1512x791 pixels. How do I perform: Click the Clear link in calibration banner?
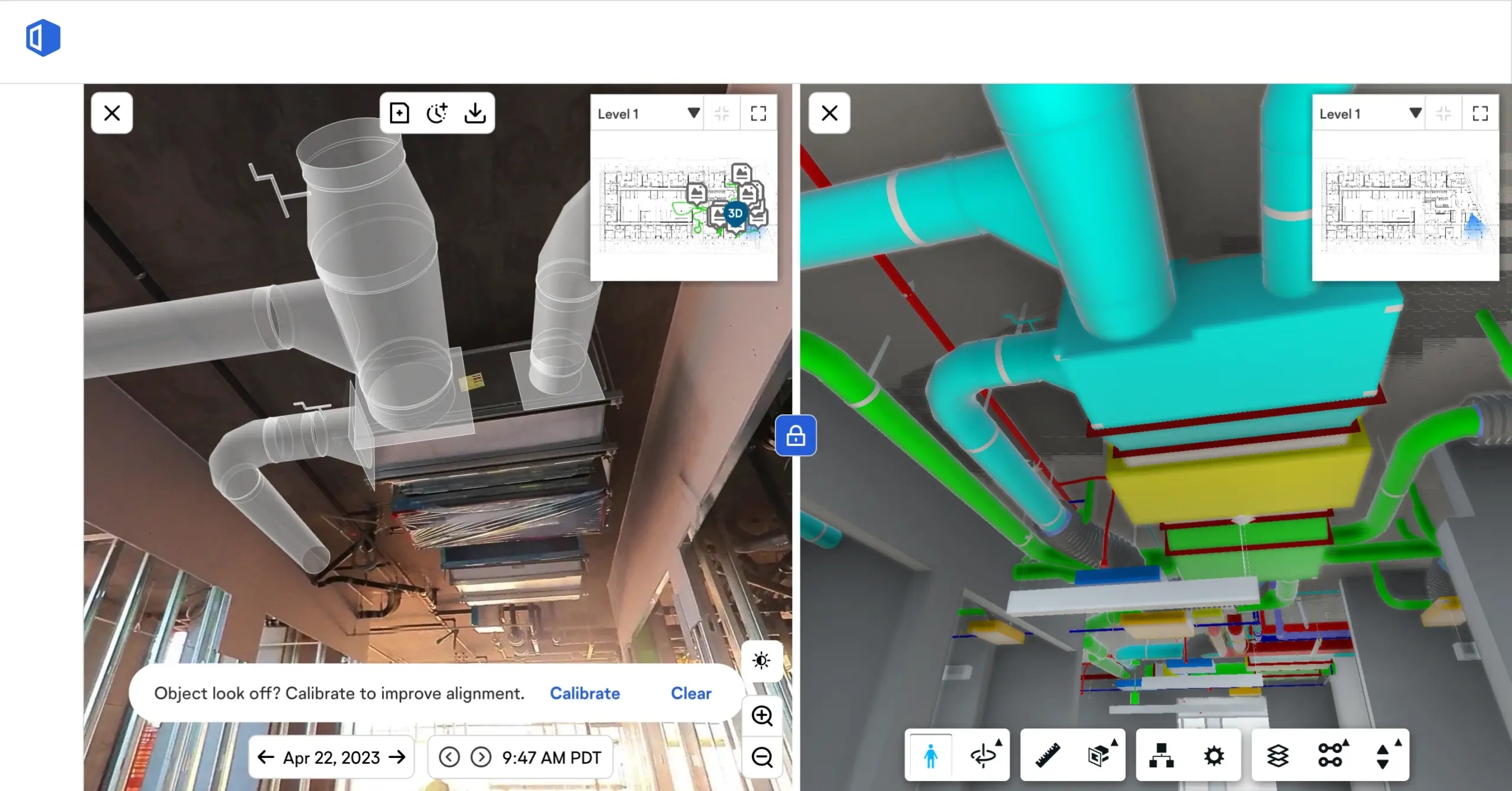coord(690,694)
